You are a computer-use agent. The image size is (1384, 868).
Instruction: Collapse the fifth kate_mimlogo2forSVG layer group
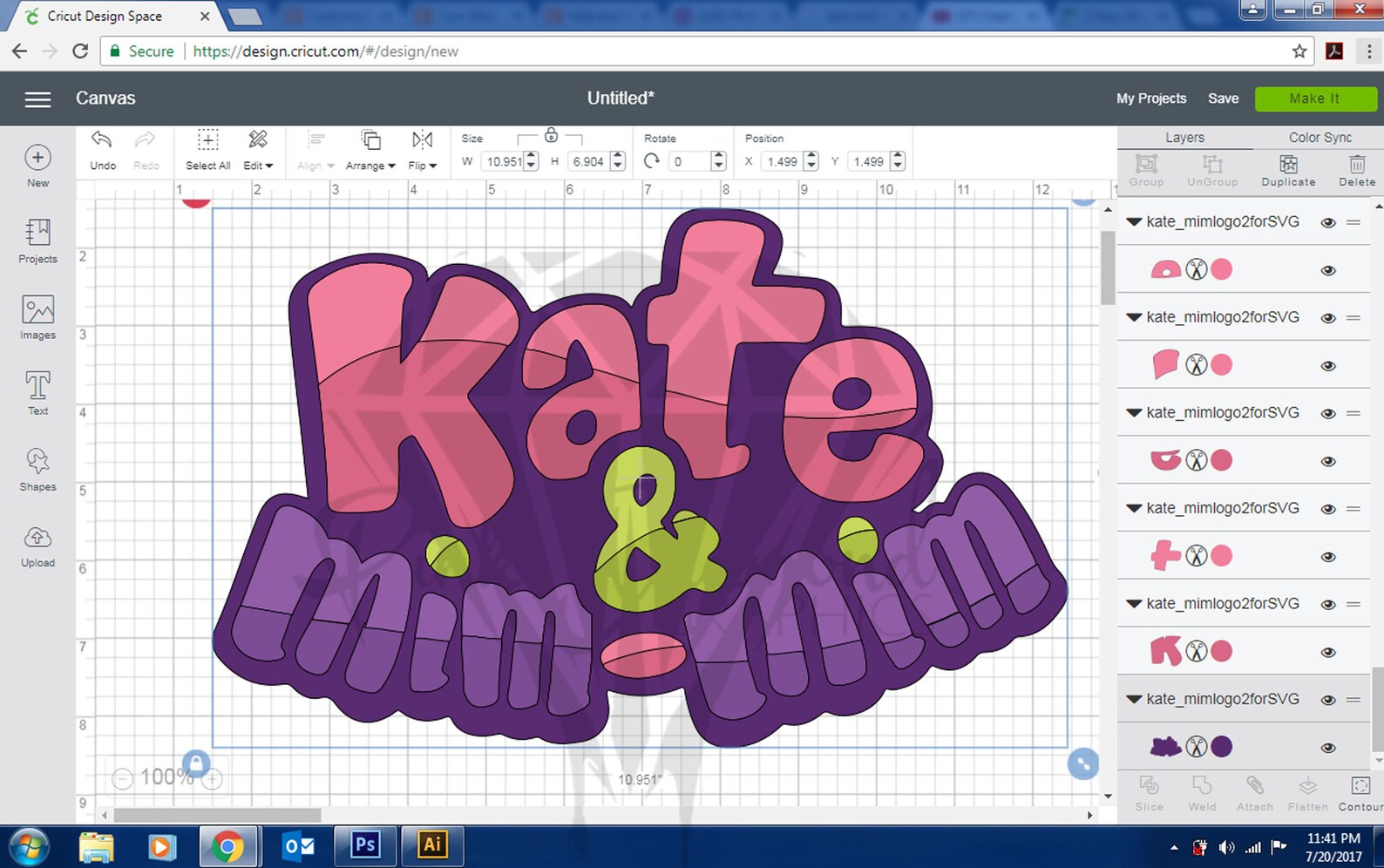click(x=1134, y=604)
